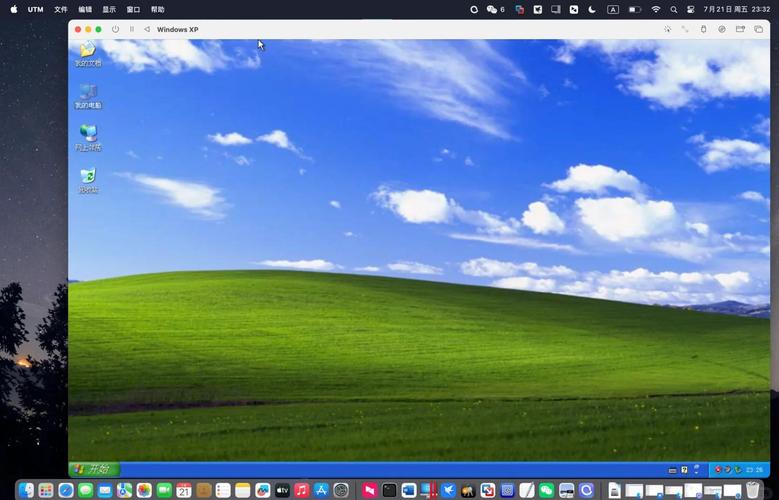Open the 窗口 menu
Viewport: 779px width, 500px height.
coord(133,9)
